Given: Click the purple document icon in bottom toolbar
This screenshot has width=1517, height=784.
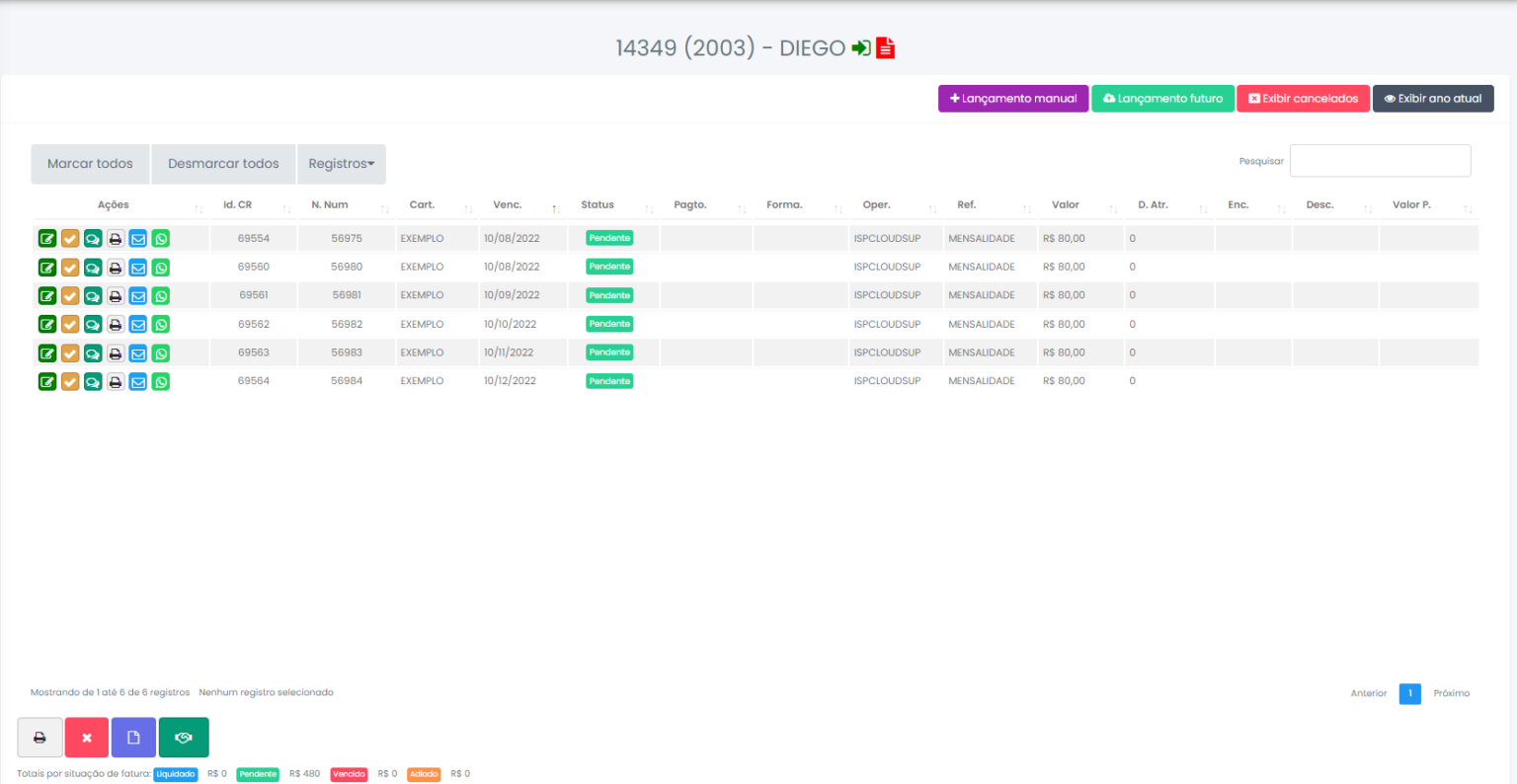Looking at the screenshot, I should coord(132,737).
